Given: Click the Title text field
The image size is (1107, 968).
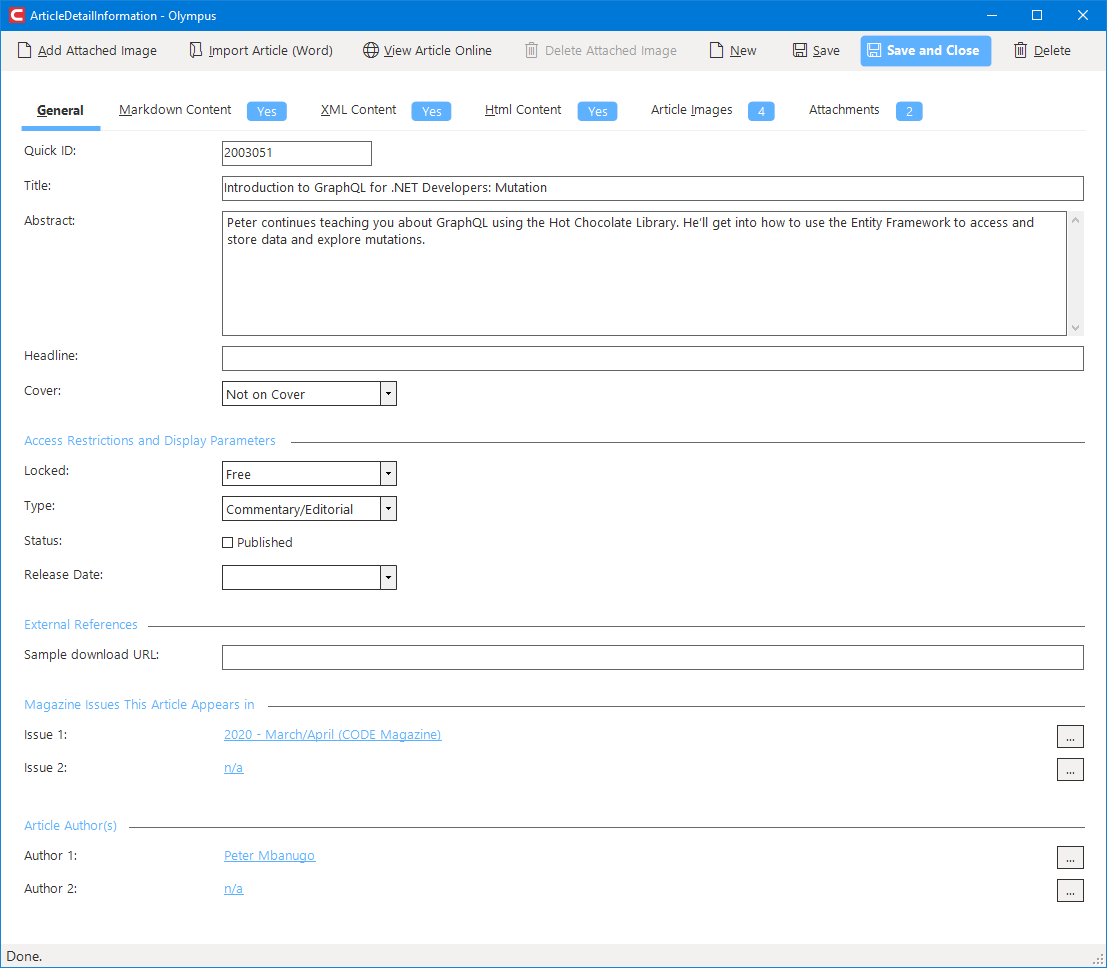Looking at the screenshot, I should pos(652,189).
